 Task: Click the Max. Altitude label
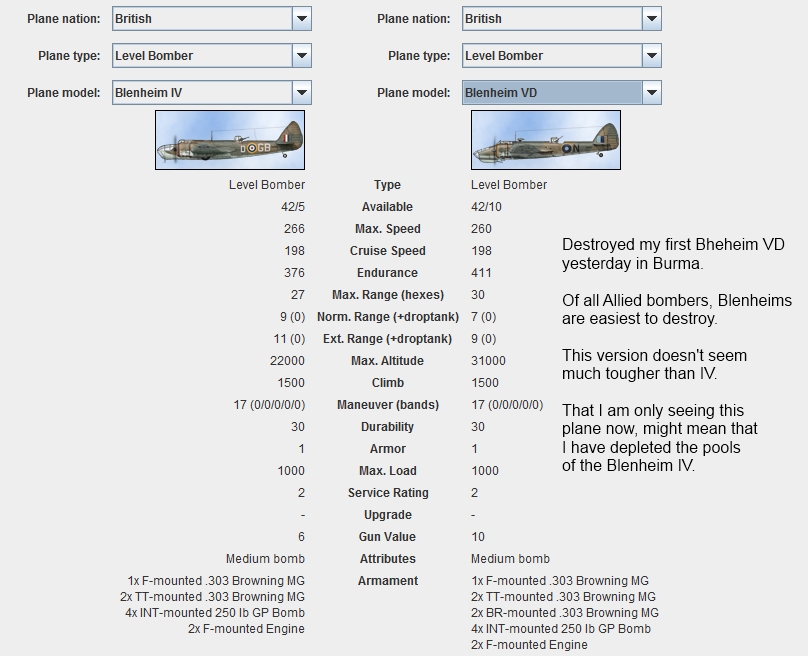click(388, 361)
